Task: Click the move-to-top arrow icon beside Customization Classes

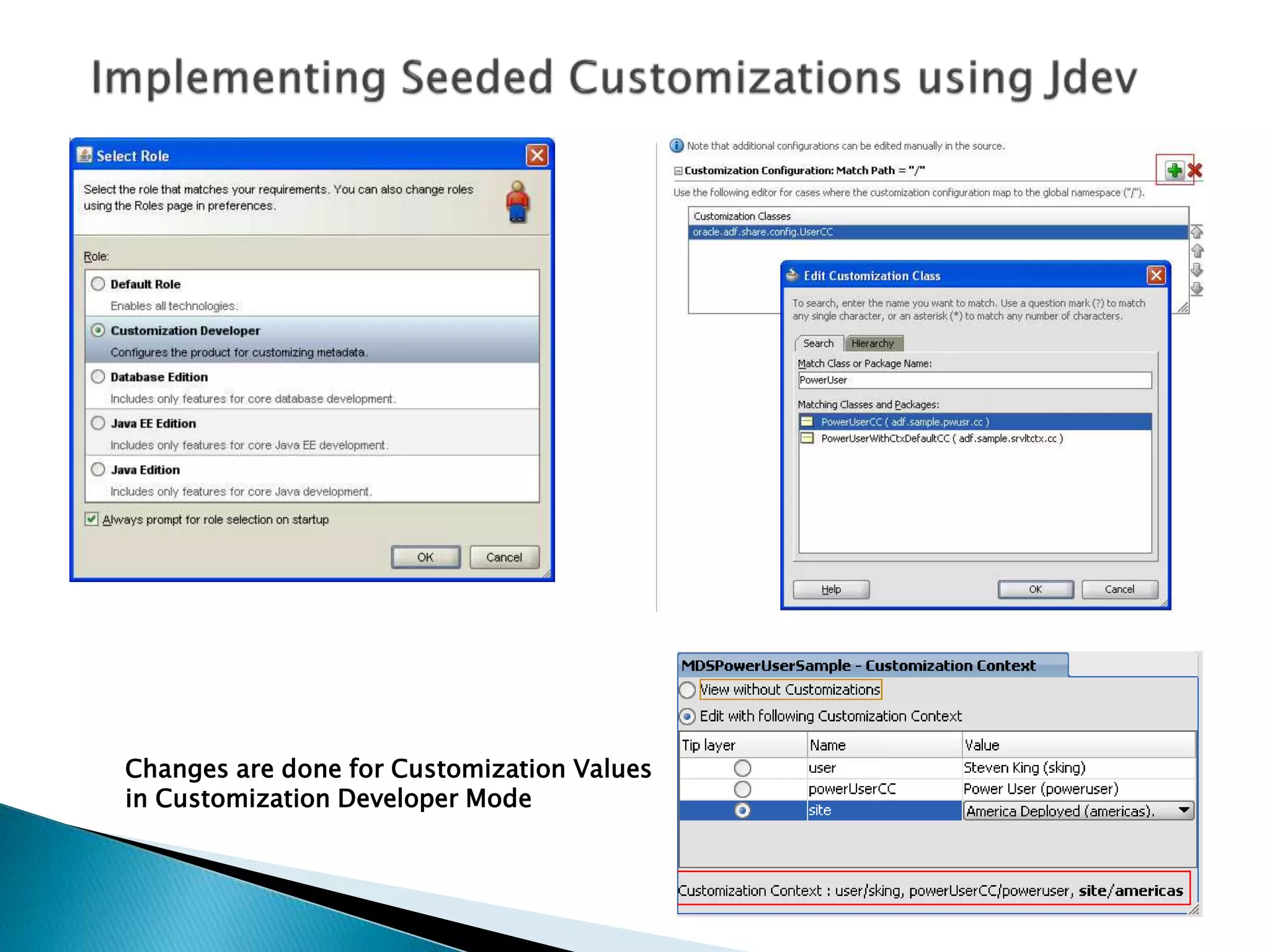Action: 1197,232
